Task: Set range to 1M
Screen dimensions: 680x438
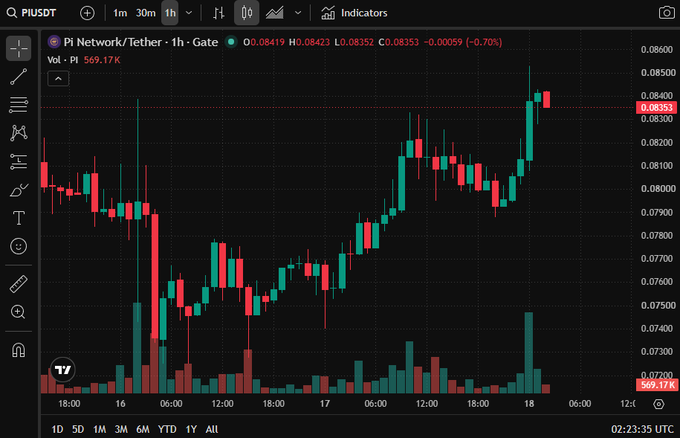Action: (100, 429)
